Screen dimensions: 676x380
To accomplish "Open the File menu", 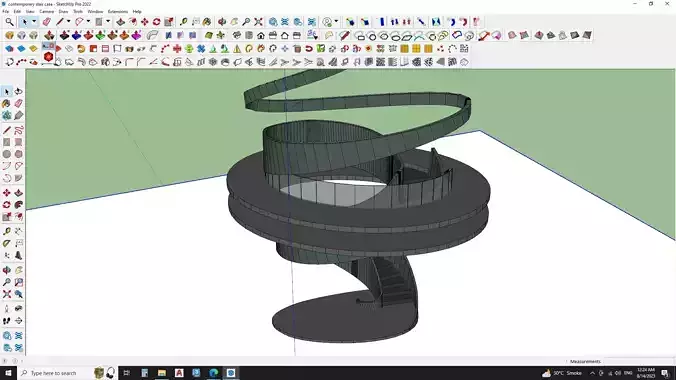I will [x=6, y=12].
